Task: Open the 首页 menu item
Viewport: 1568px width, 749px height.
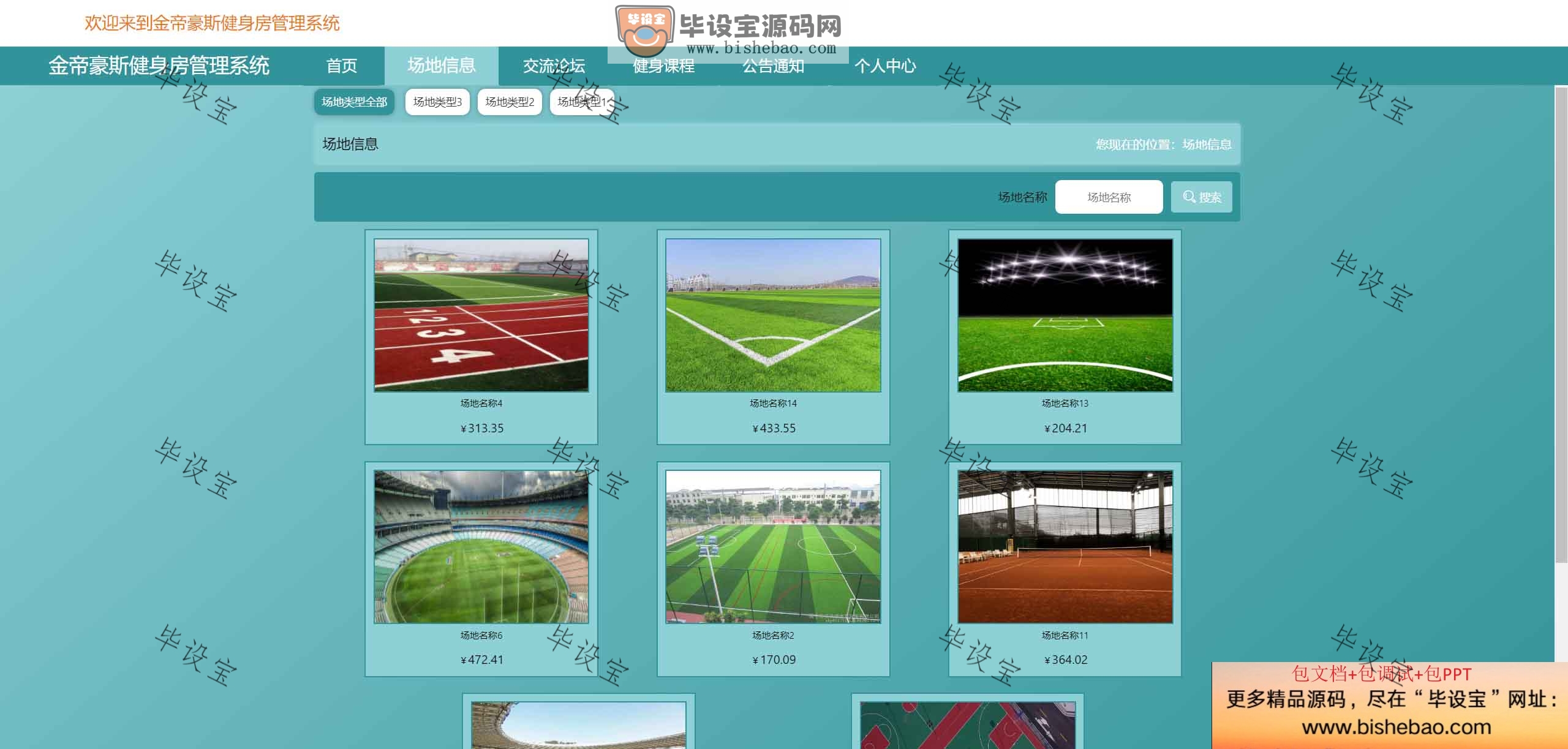Action: tap(342, 66)
